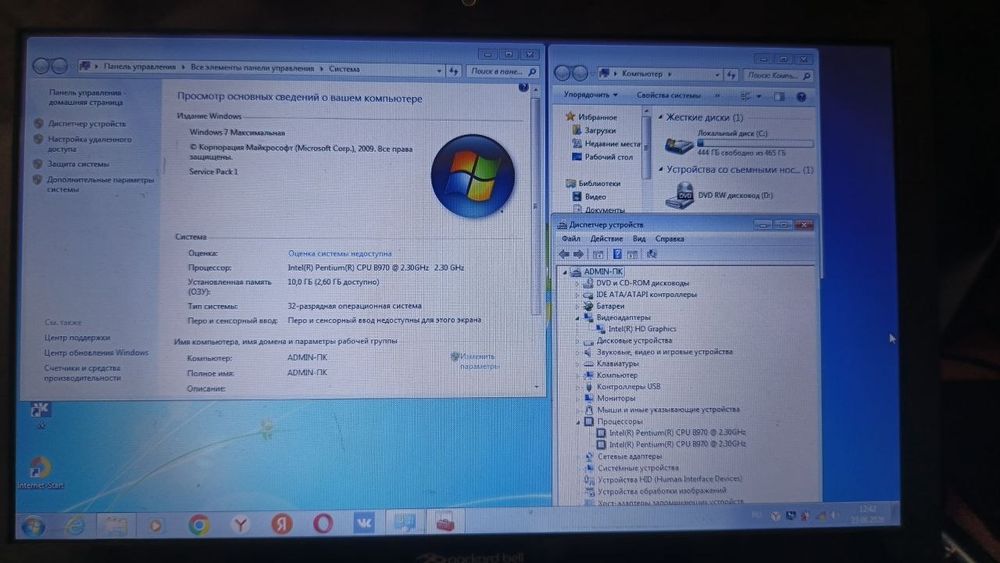
Task: Select Sound, video and game devices category
Action: (x=664, y=352)
